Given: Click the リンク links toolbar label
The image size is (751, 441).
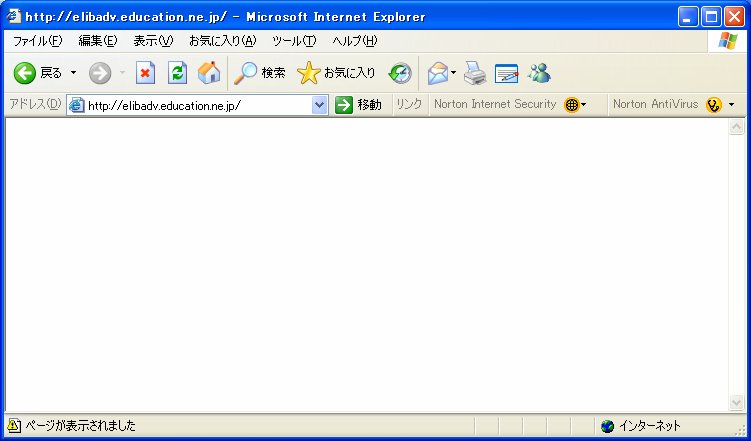Looking at the screenshot, I should point(410,104).
